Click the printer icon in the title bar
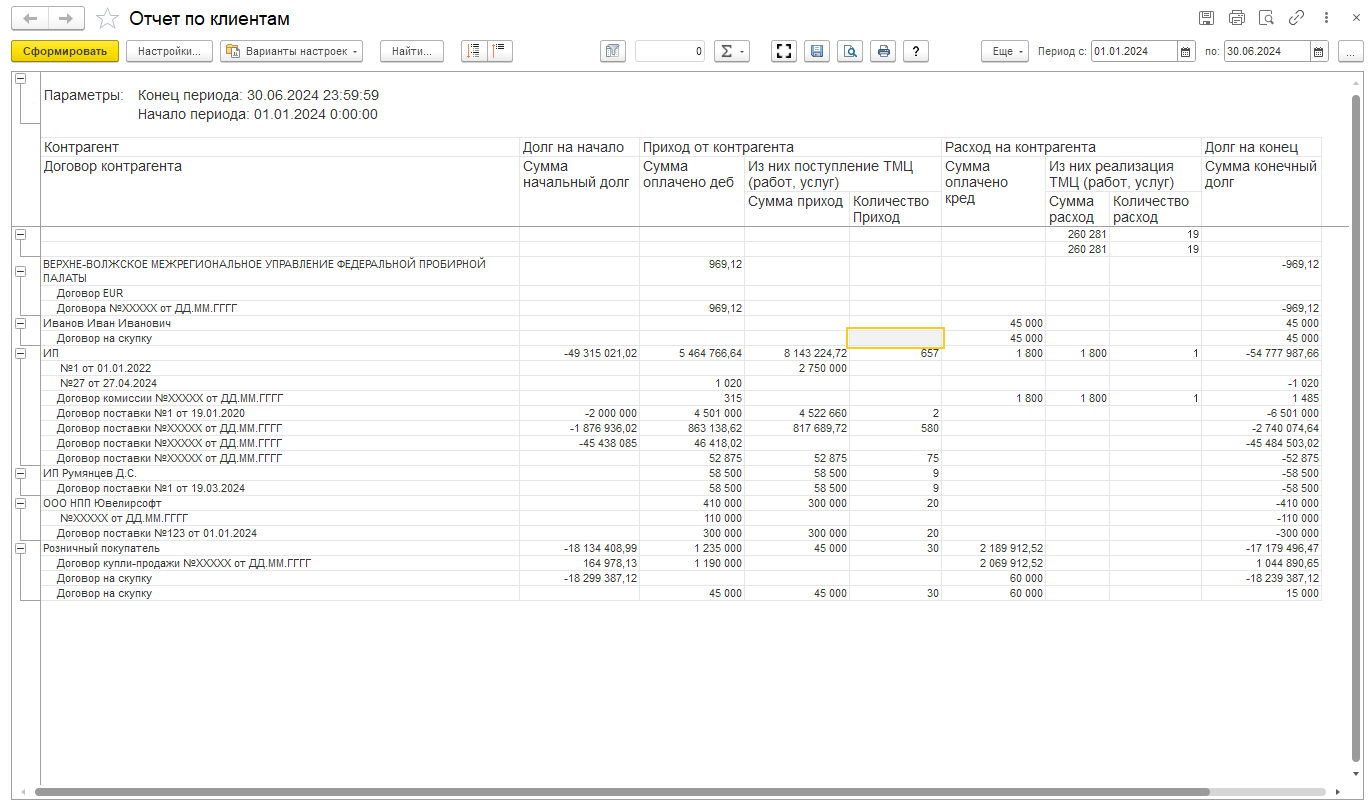1368x804 pixels. 1237,18
